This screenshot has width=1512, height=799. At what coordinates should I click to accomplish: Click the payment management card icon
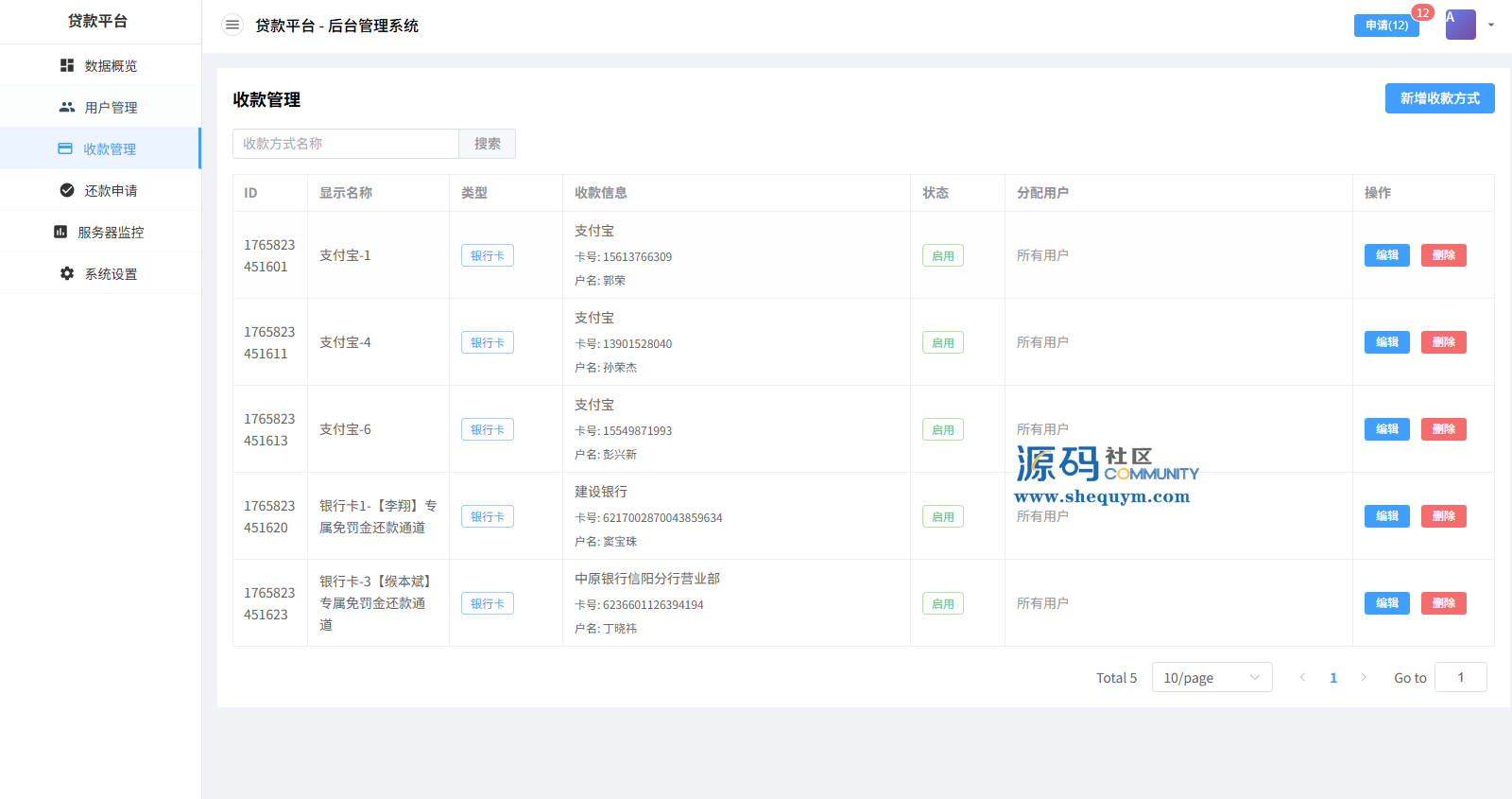pos(65,148)
